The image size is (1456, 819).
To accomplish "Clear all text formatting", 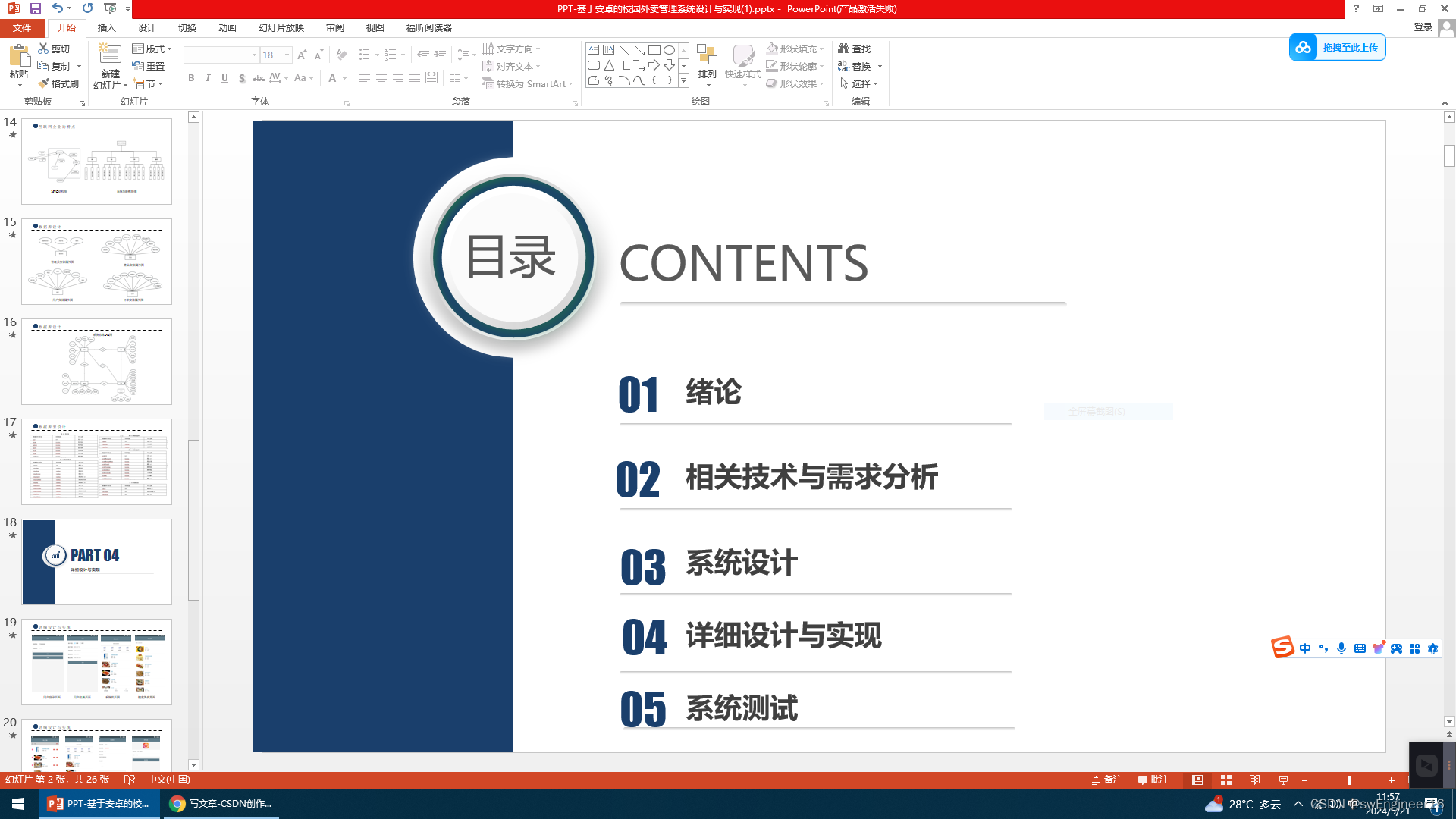I will click(341, 55).
